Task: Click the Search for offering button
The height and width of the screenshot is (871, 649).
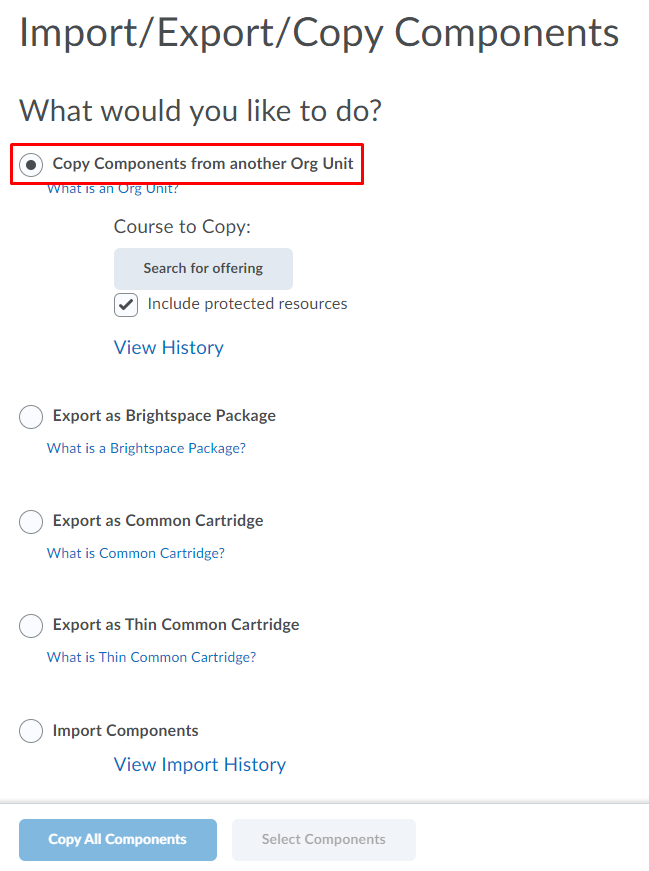Action: pyautogui.click(x=203, y=269)
